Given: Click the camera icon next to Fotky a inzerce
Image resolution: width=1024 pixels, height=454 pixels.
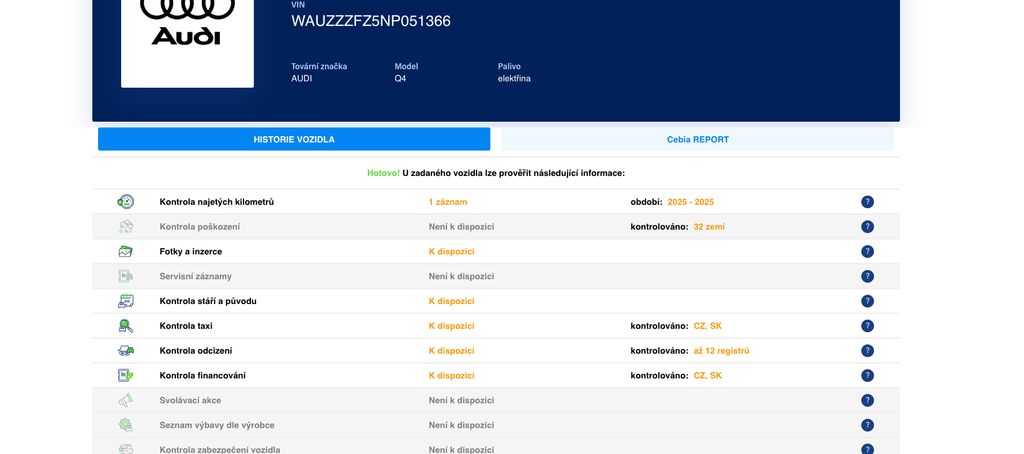Looking at the screenshot, I should [125, 252].
